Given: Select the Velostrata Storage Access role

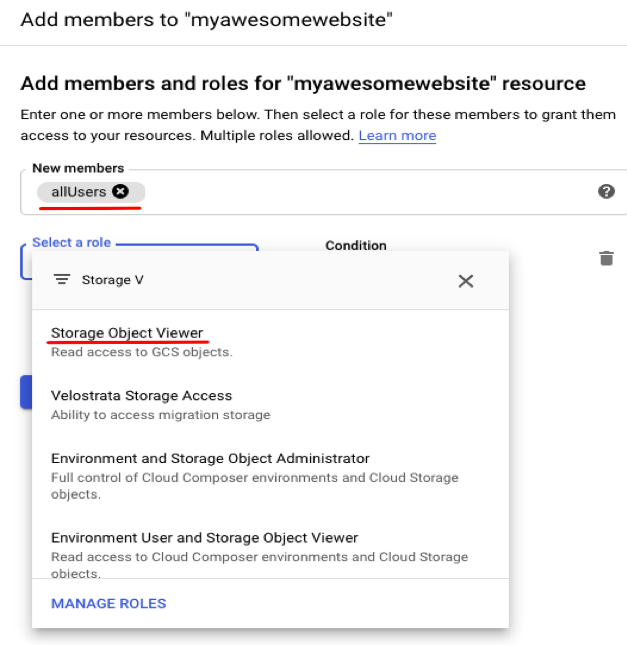Looking at the screenshot, I should pos(141,396).
